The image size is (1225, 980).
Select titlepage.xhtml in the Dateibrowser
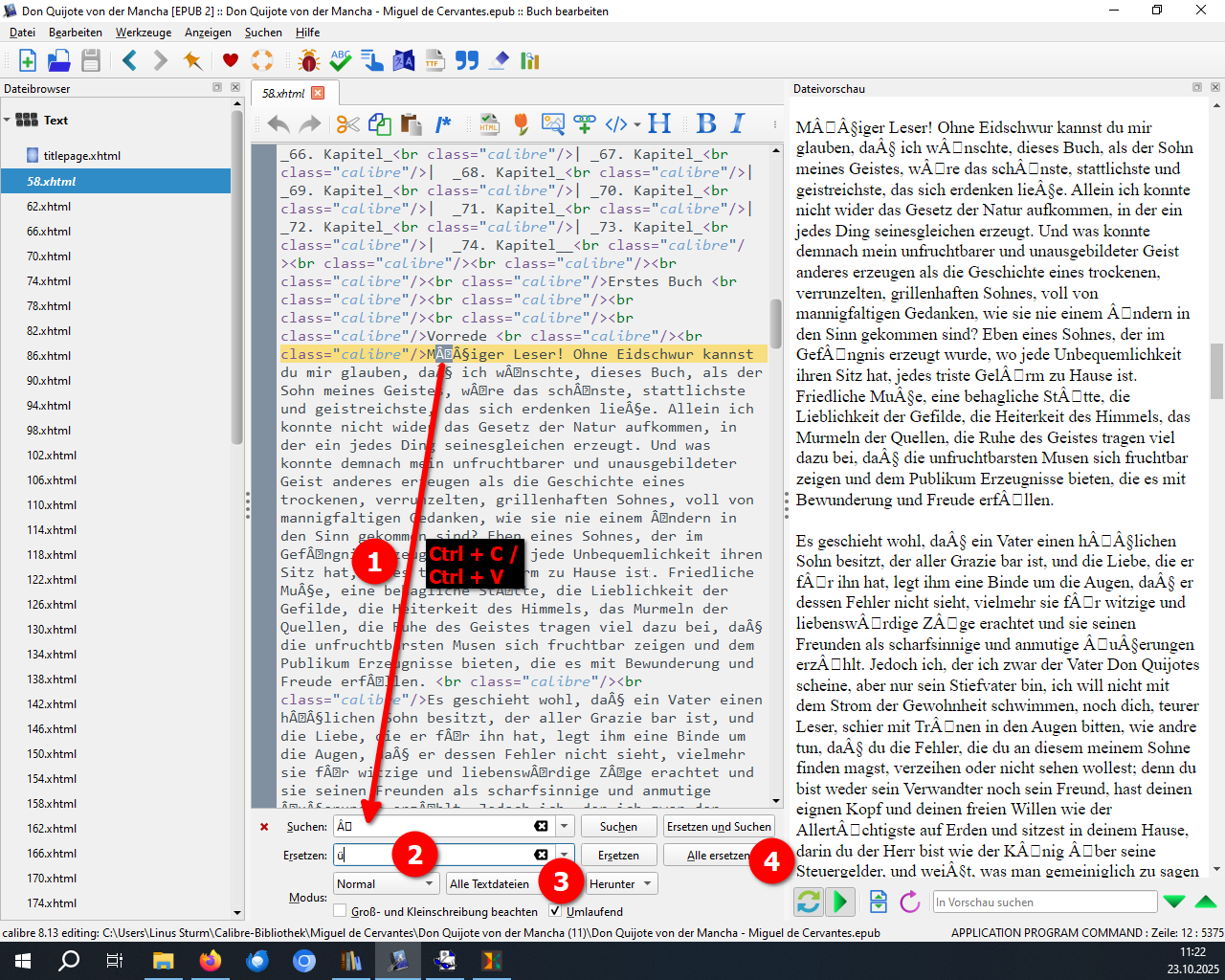[82, 156]
